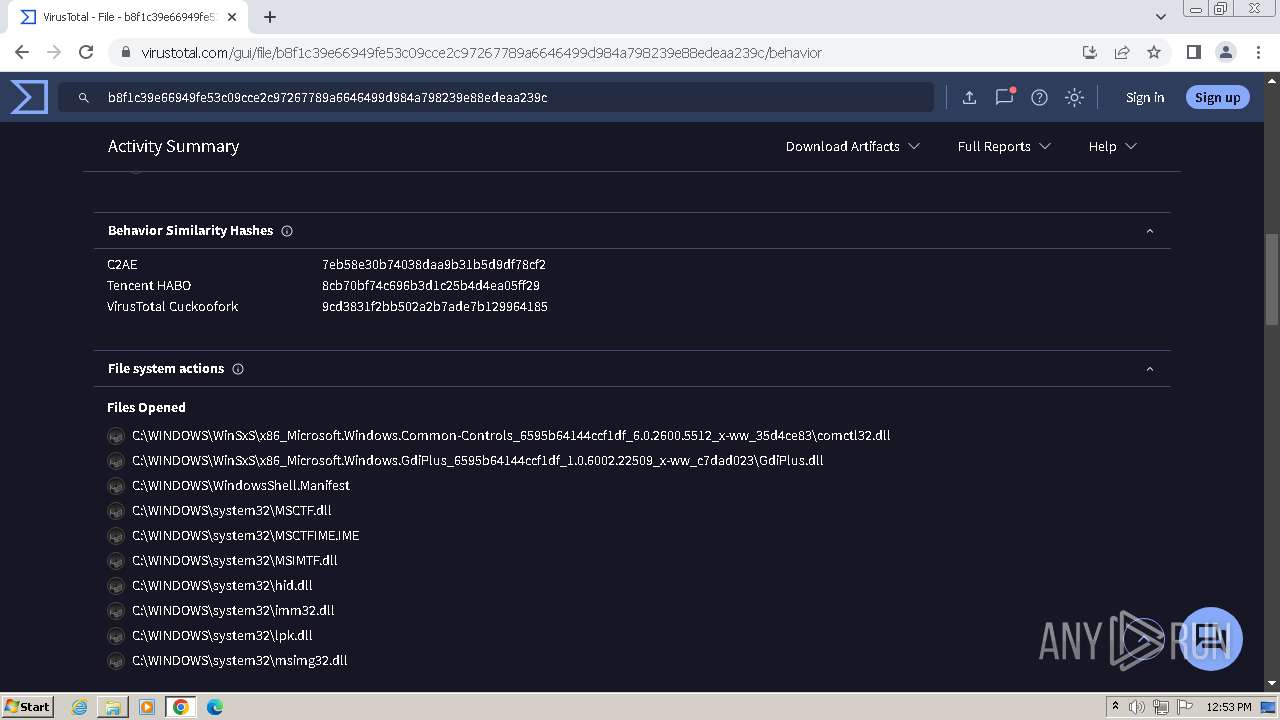
Task: Toggle the browser side panel
Action: (1193, 52)
